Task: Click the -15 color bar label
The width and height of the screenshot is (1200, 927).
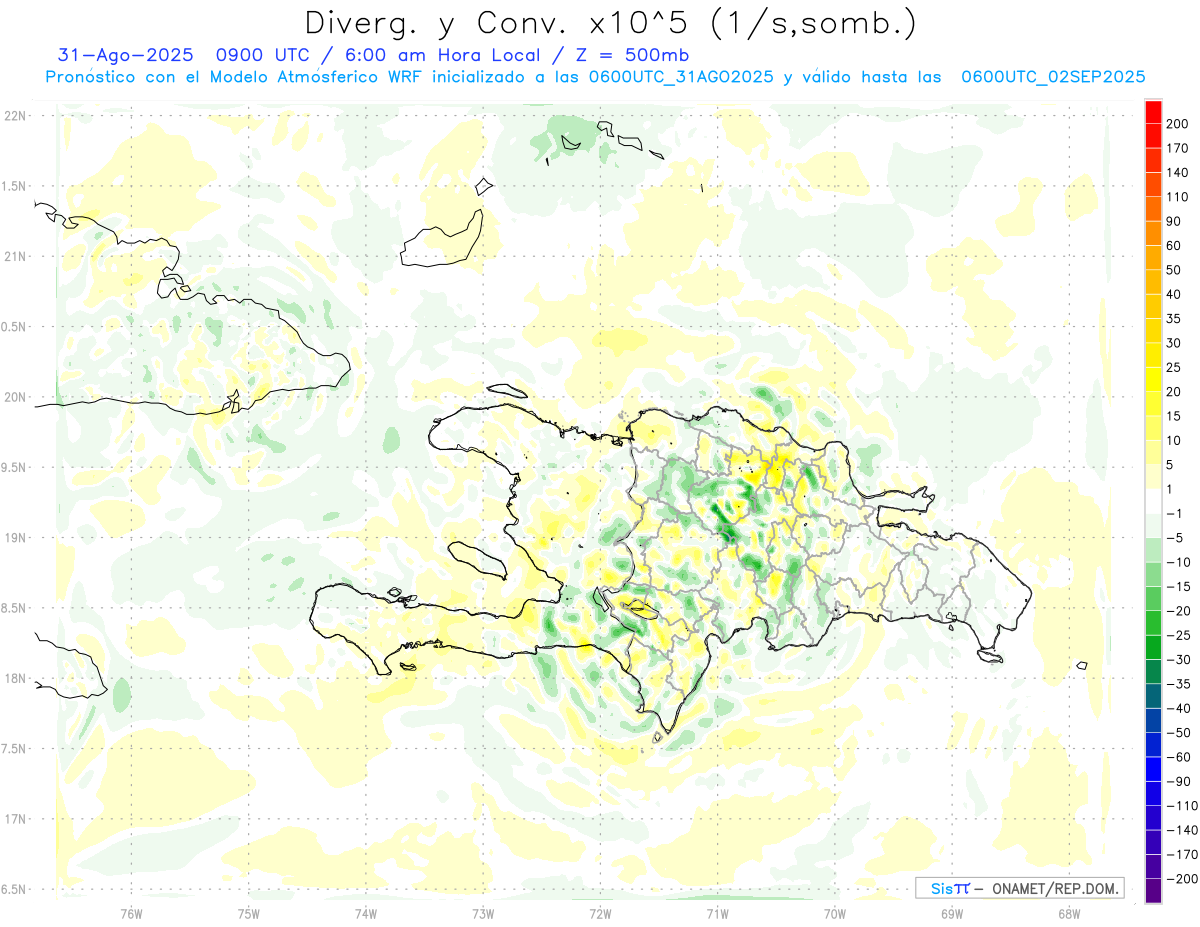Action: [x=1178, y=587]
